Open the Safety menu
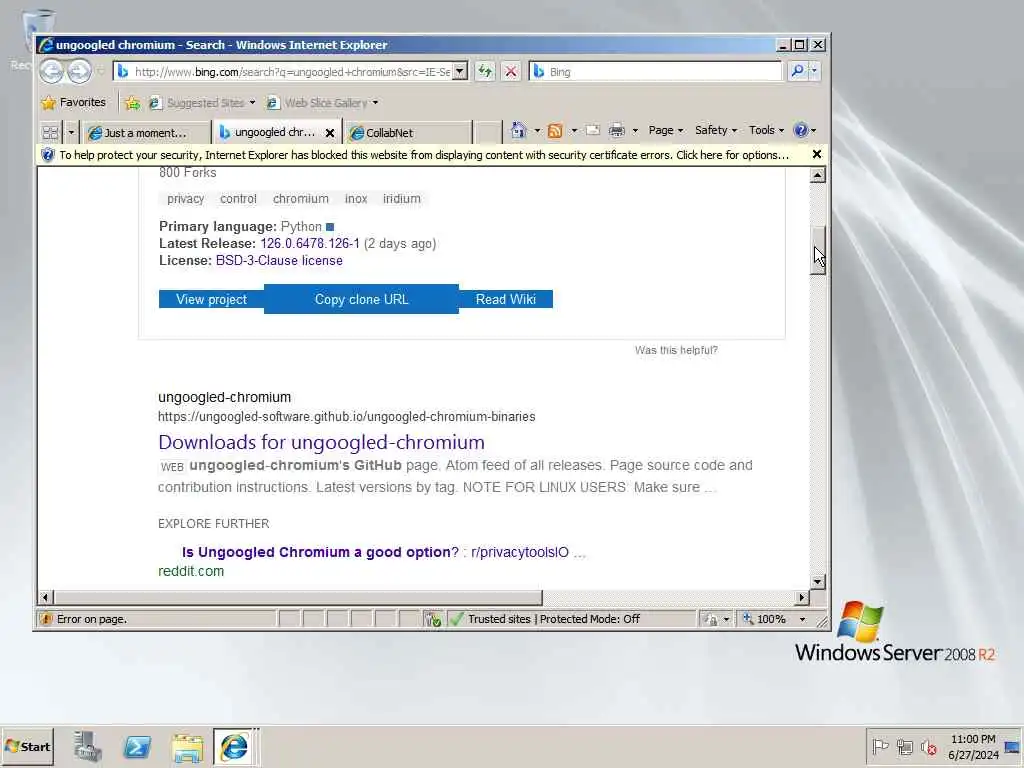This screenshot has width=1024, height=768. click(716, 130)
